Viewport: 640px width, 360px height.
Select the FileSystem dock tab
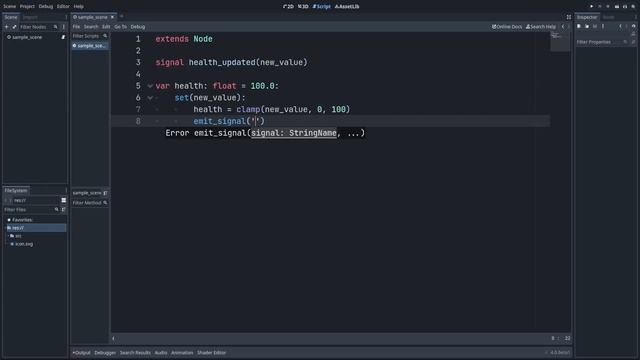tap(16, 191)
